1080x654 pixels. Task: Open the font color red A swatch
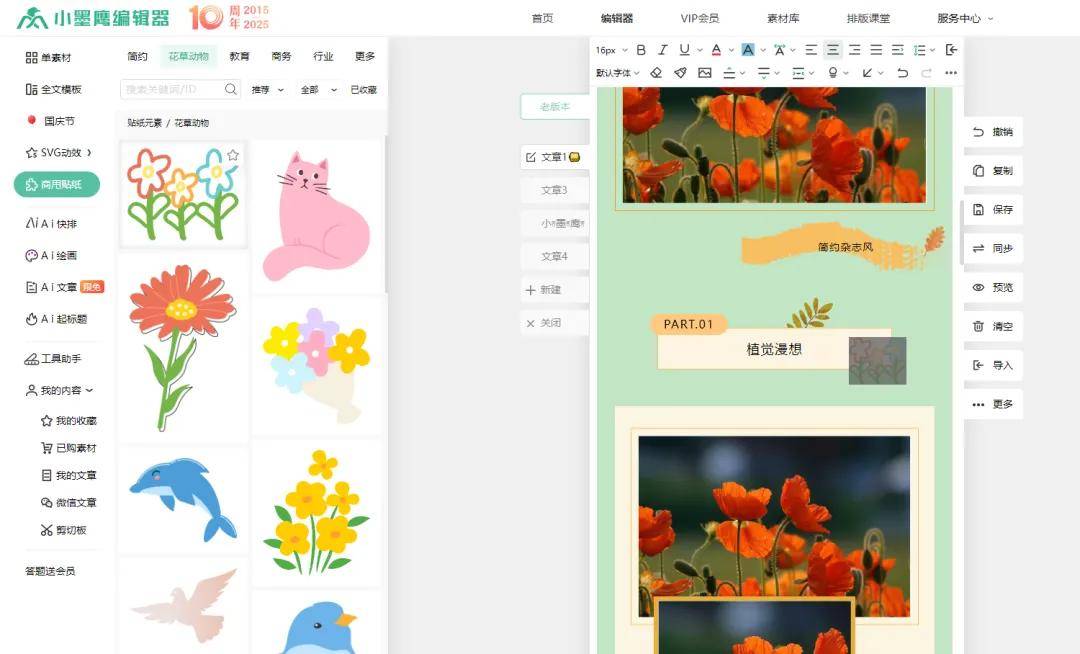pos(716,50)
